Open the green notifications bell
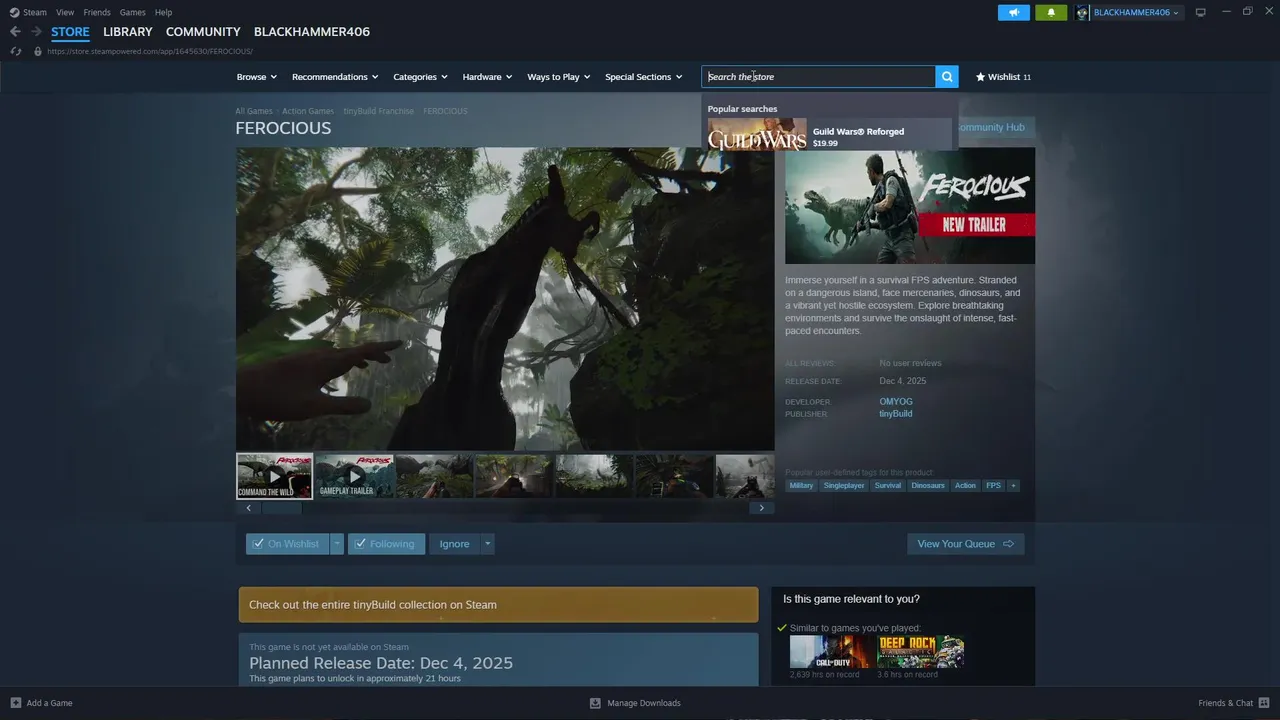1280x720 pixels. [1051, 12]
